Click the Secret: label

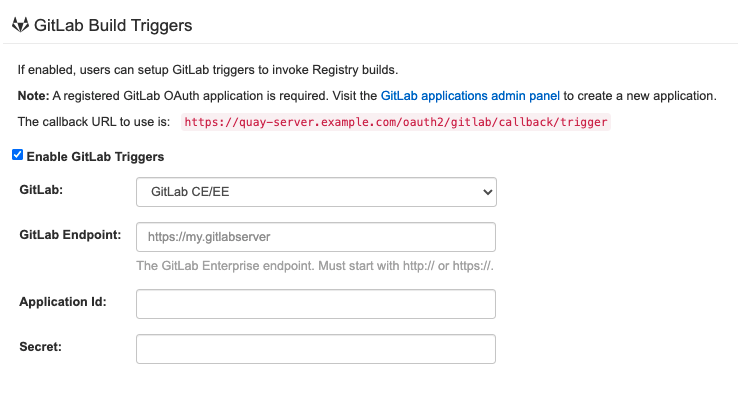[x=39, y=346]
